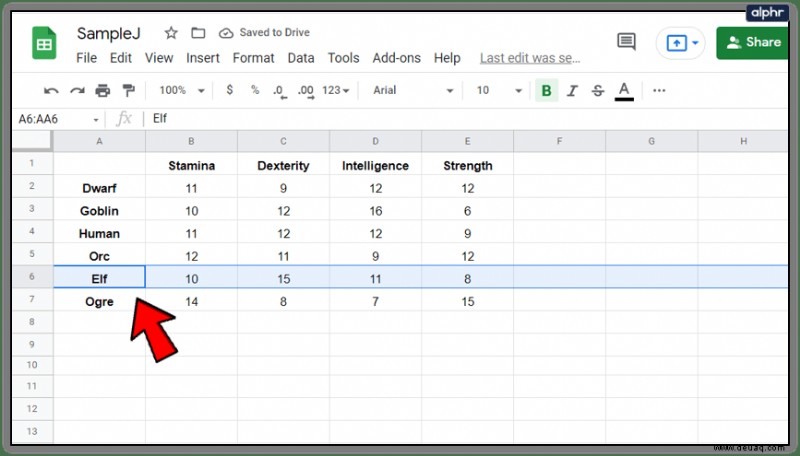Select column C header
800x456 pixels.
[283, 141]
